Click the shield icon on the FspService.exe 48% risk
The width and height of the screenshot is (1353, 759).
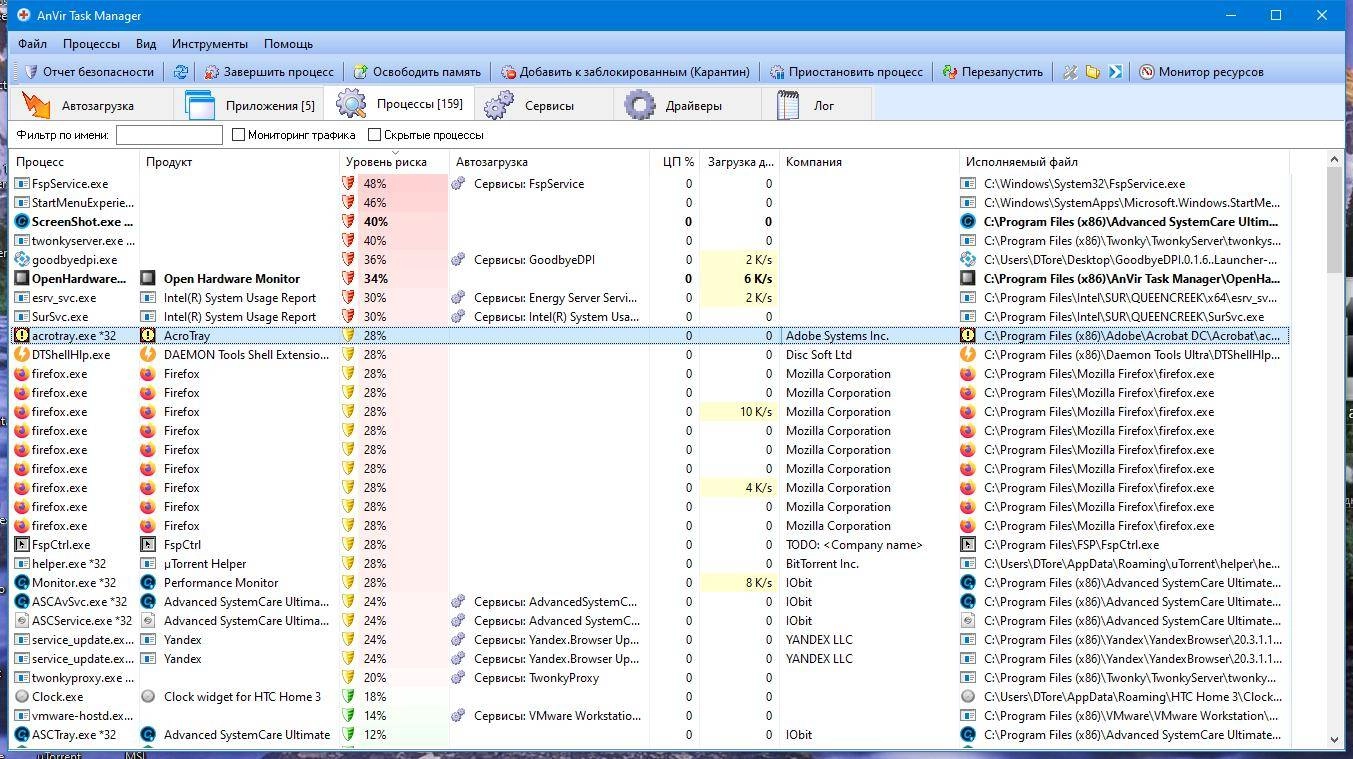click(349, 184)
